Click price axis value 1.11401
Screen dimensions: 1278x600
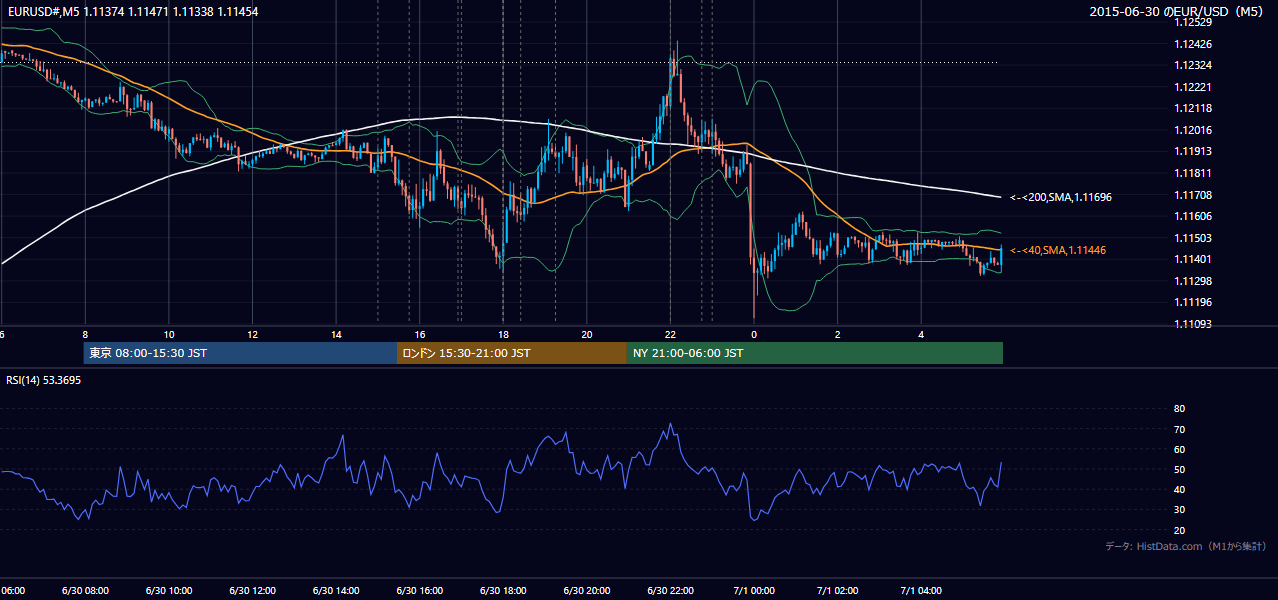pos(1194,259)
